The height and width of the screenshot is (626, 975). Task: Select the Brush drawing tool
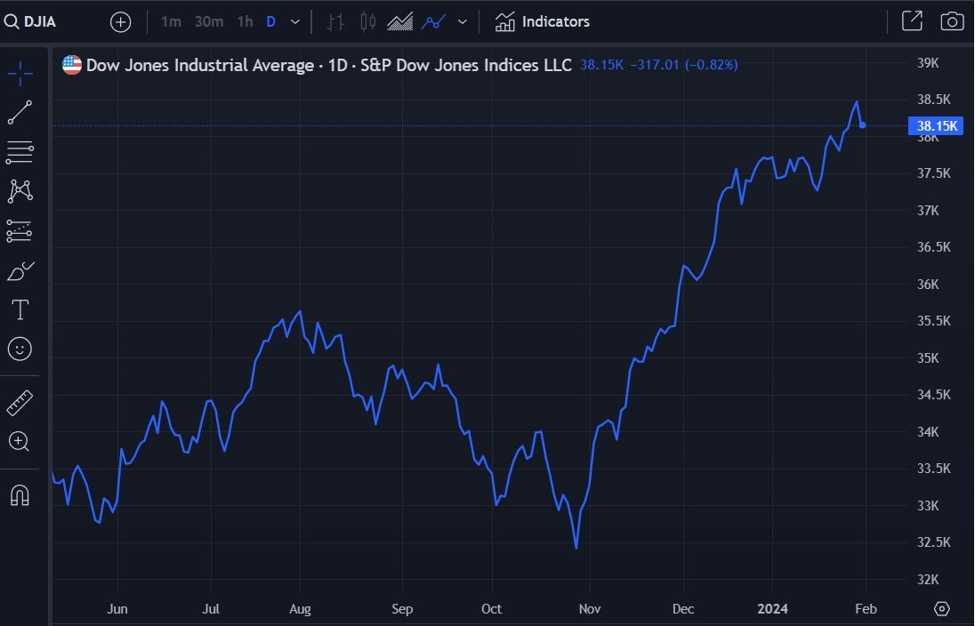point(19,270)
